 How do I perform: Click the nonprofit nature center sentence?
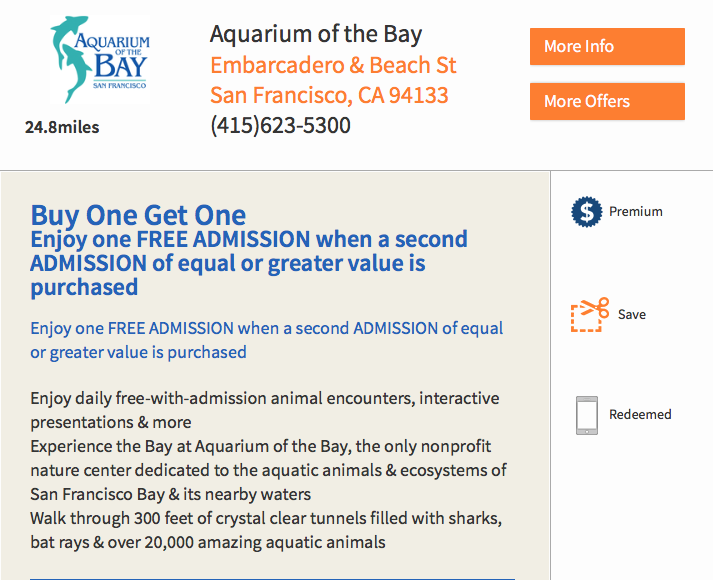(268, 470)
